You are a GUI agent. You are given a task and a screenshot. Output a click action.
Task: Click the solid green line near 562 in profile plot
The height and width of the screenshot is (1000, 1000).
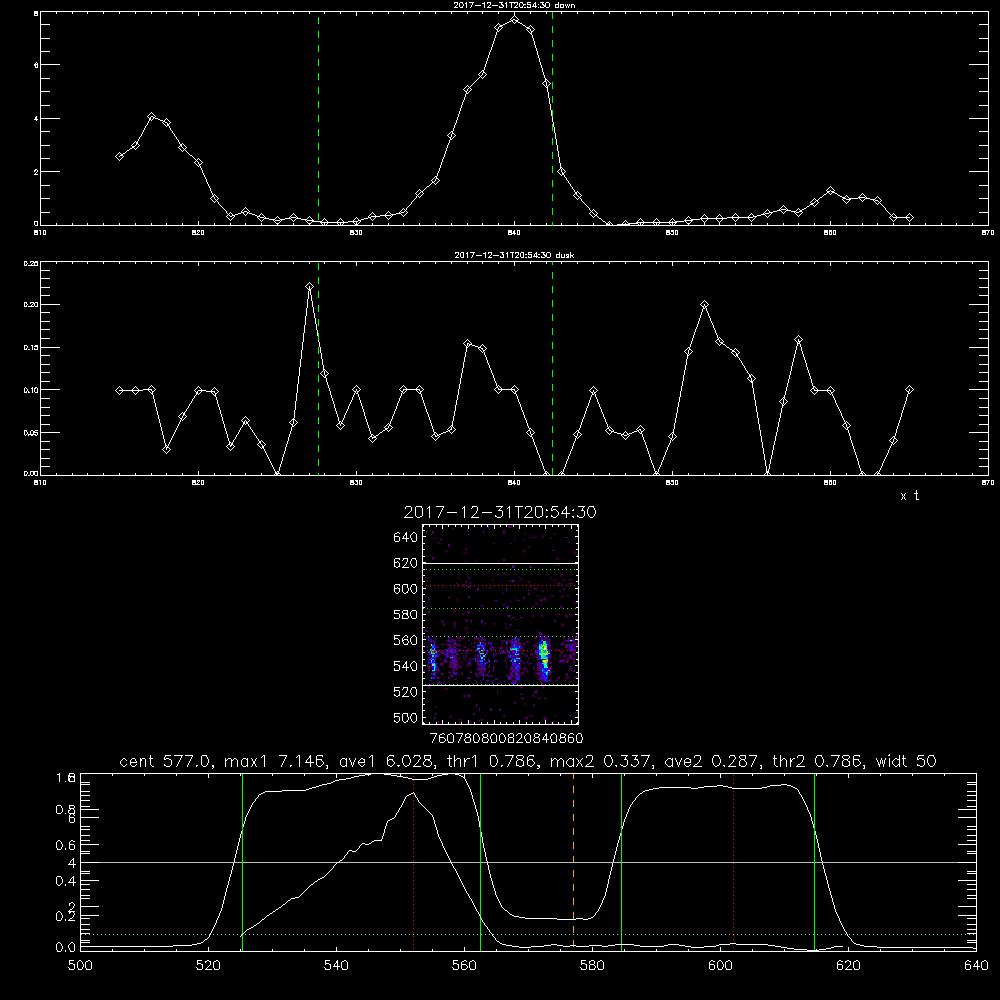coord(480,861)
